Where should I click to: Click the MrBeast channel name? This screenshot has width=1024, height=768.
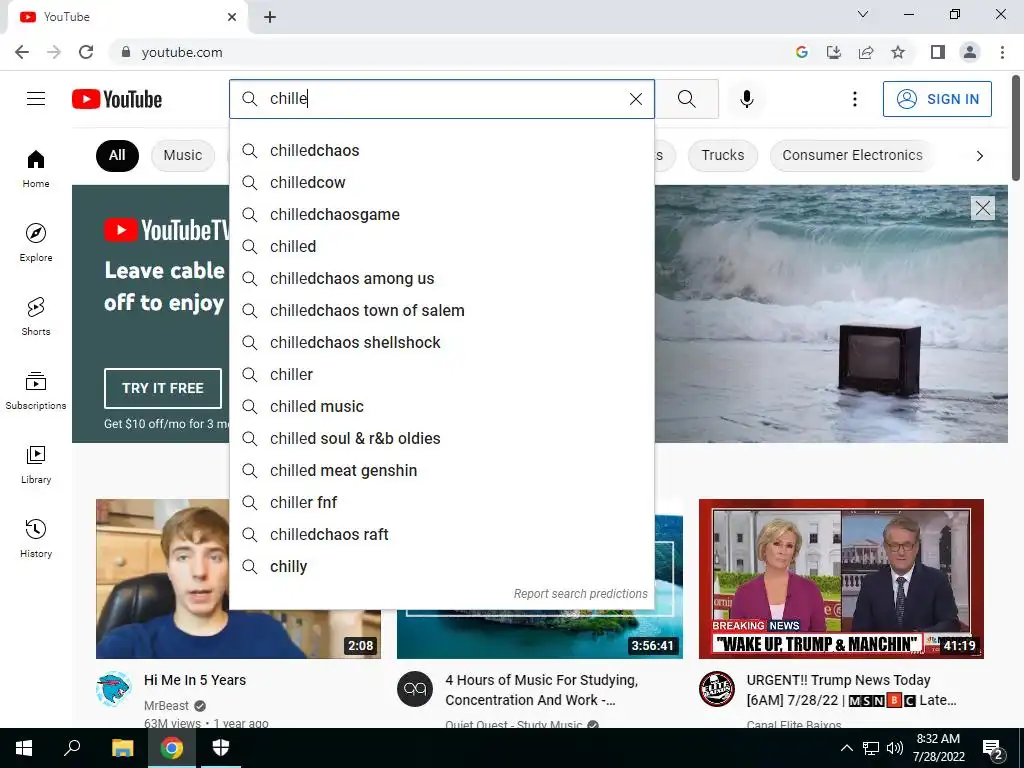point(166,705)
